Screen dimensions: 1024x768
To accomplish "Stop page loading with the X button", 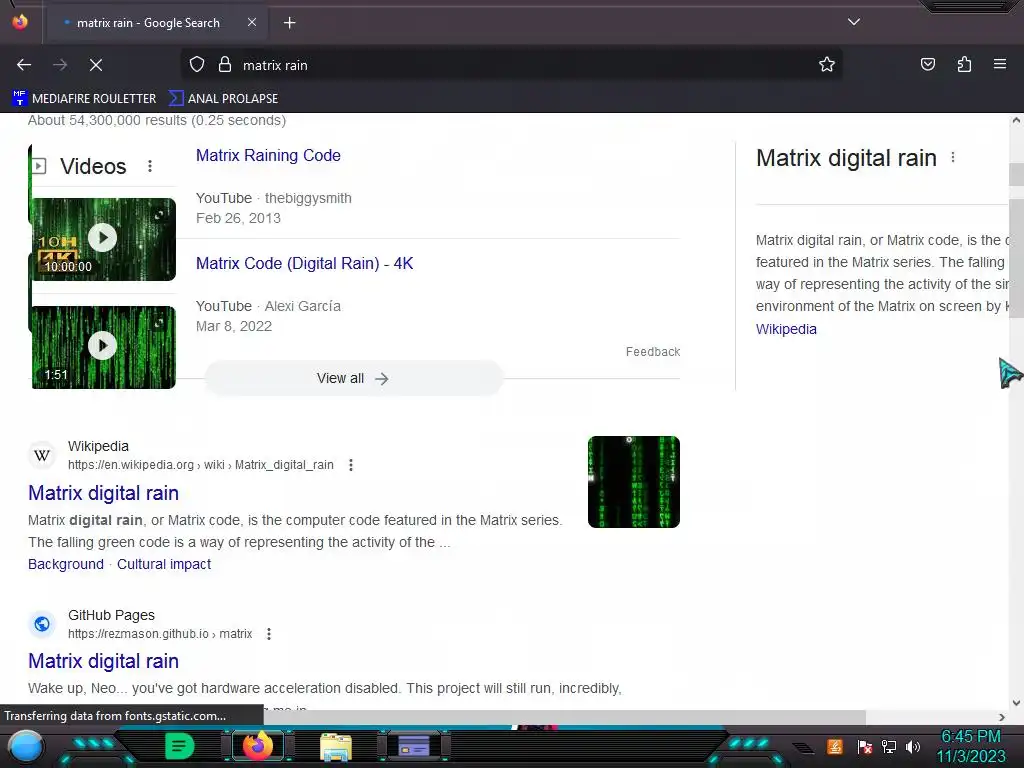I will [x=96, y=65].
